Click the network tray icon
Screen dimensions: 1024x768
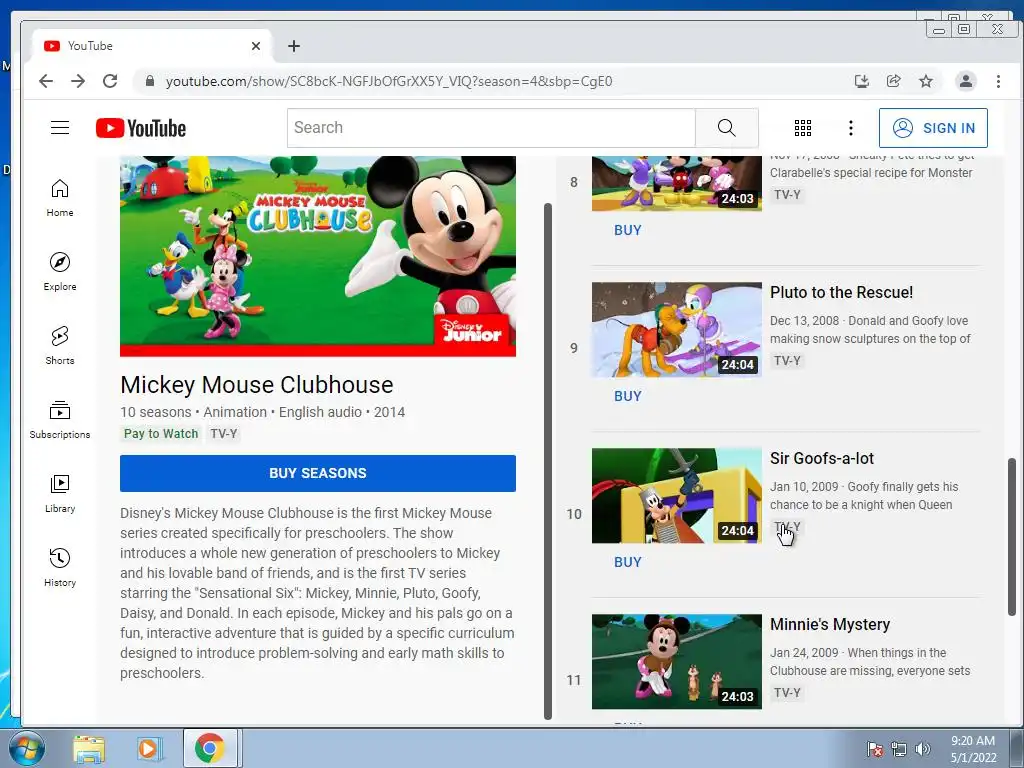[x=899, y=749]
